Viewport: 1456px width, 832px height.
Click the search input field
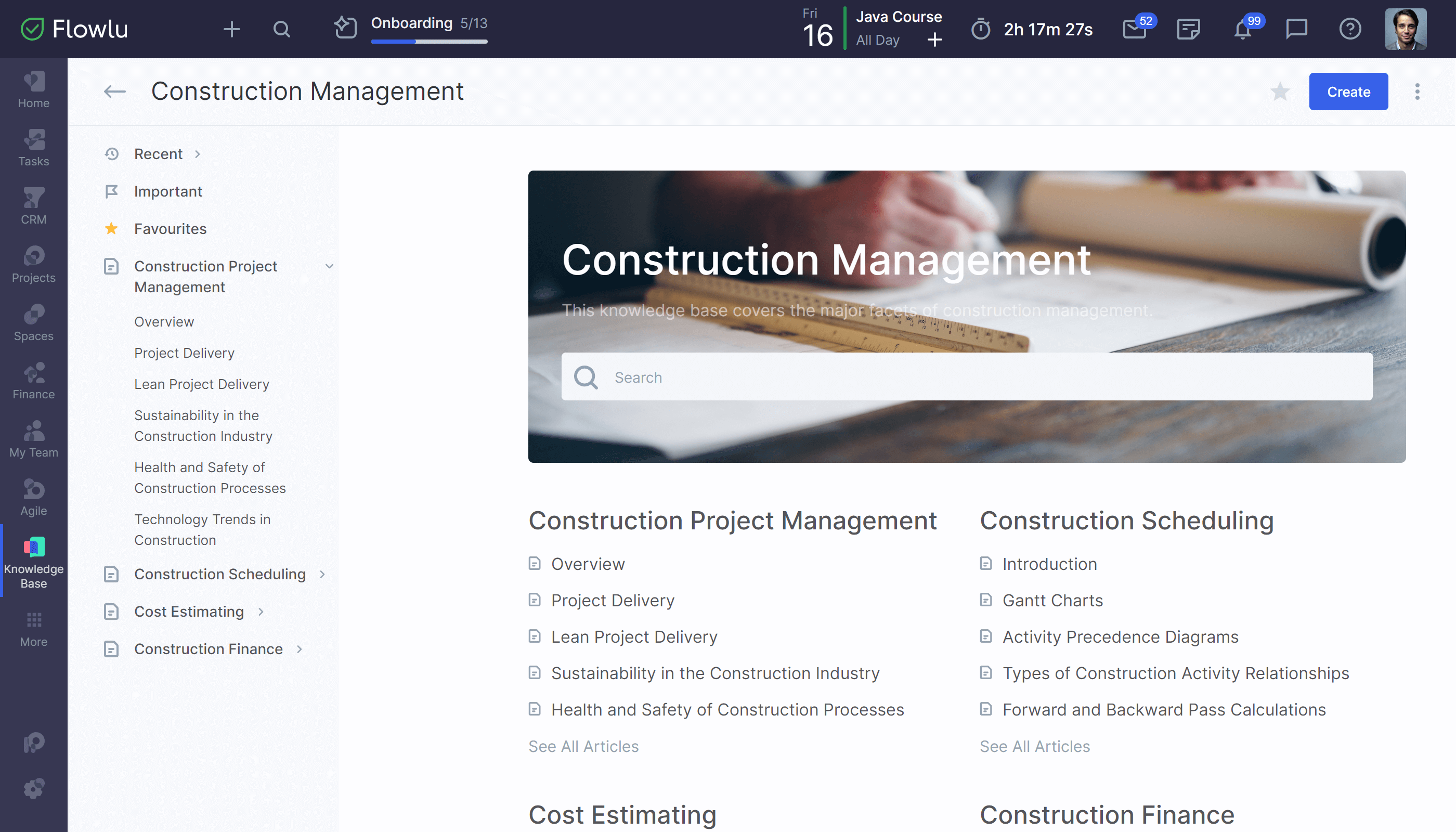tap(967, 376)
